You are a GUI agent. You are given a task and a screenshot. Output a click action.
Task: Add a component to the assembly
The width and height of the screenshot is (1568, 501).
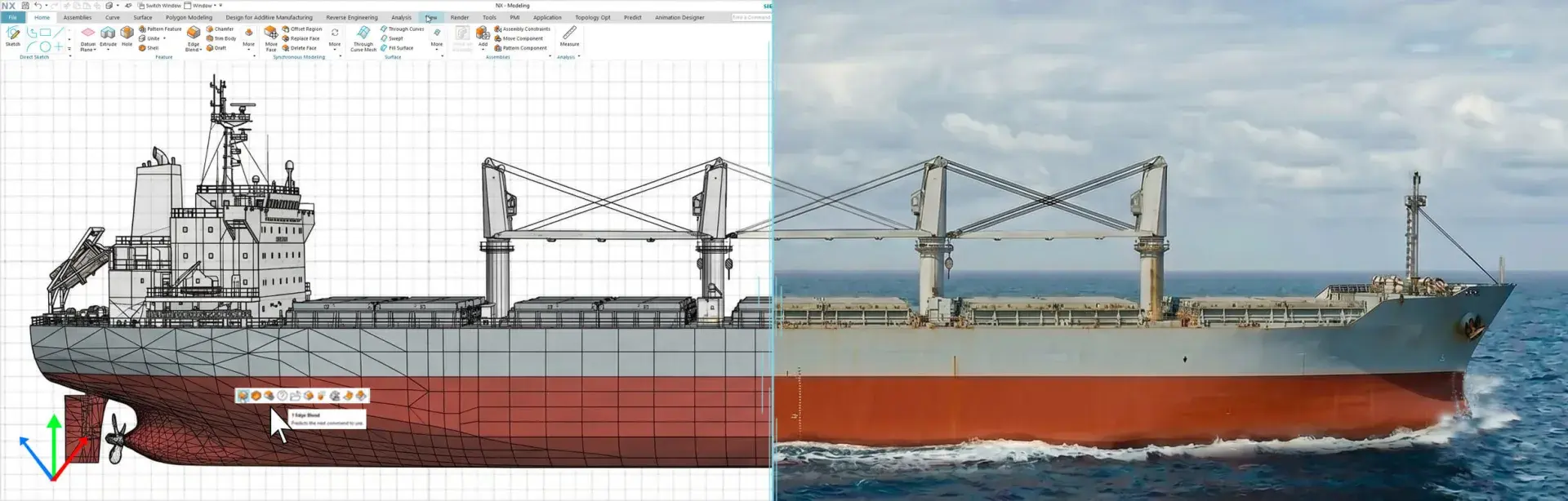pyautogui.click(x=483, y=35)
